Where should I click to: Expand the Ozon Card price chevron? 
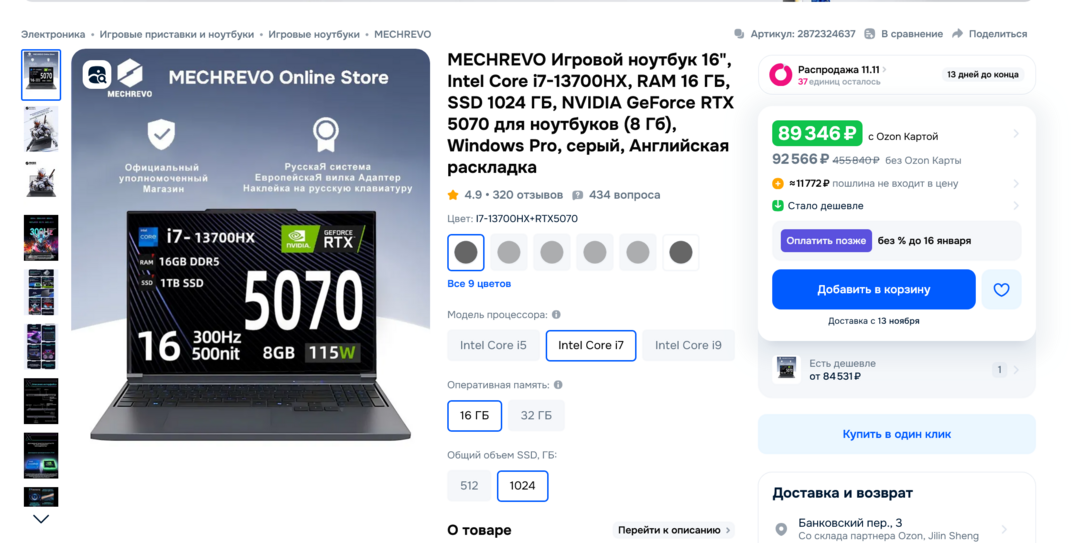pyautogui.click(x=1016, y=133)
